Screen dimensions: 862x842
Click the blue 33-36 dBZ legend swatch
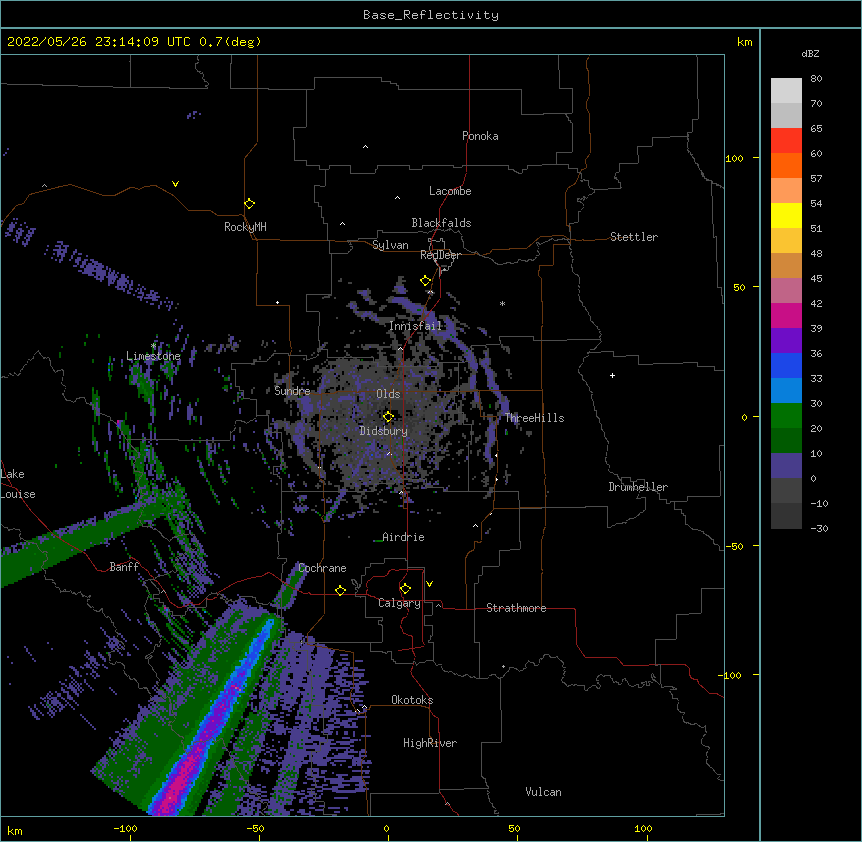[x=786, y=365]
